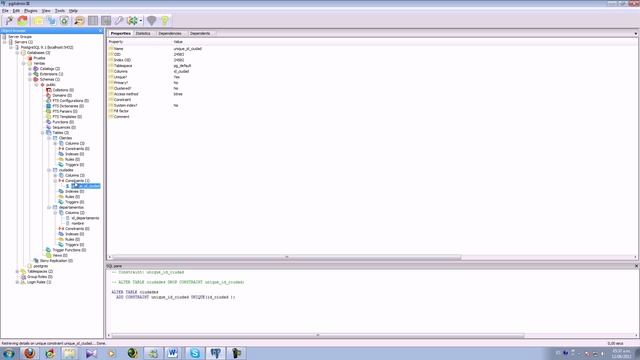Open the Tools menu
Image resolution: width=640 pixels, height=360 pixels.
click(60, 11)
